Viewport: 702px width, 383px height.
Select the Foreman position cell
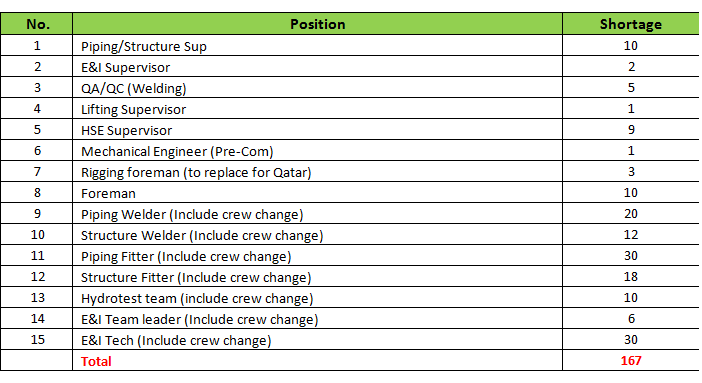click(317, 193)
